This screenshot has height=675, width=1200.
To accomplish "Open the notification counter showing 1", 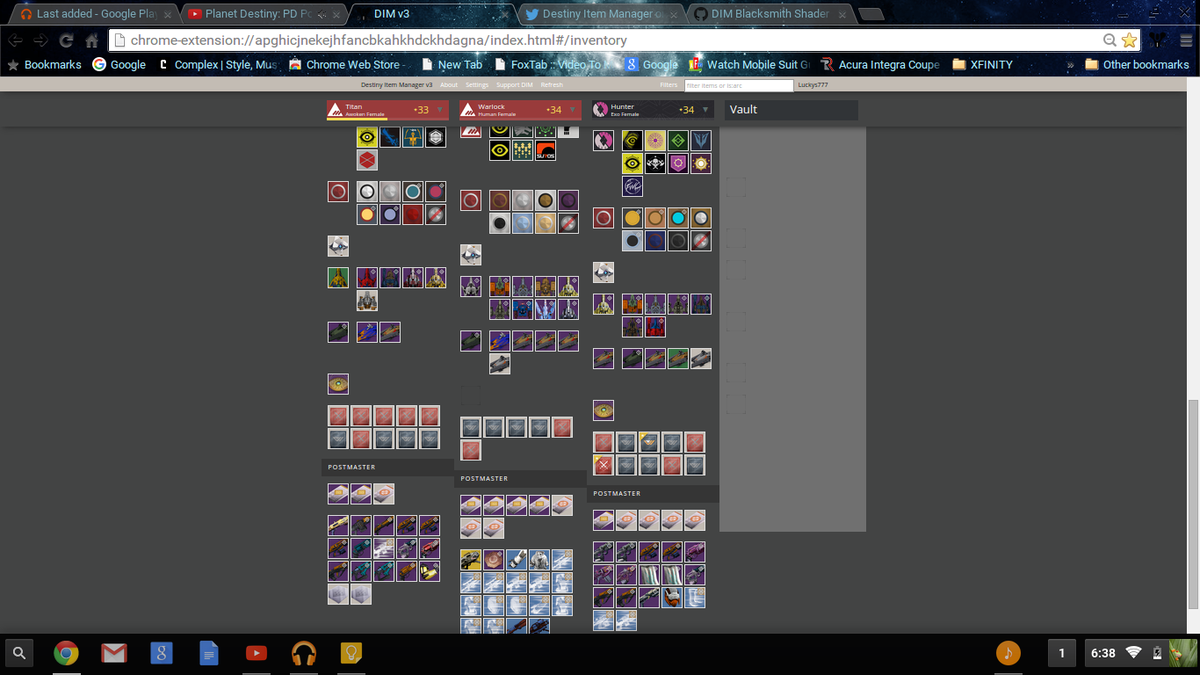I will (x=1060, y=653).
